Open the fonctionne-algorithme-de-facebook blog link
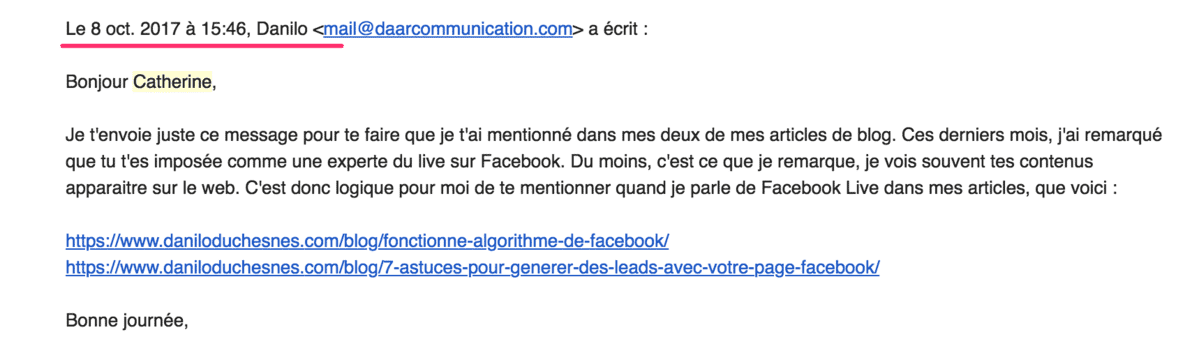 click(367, 241)
